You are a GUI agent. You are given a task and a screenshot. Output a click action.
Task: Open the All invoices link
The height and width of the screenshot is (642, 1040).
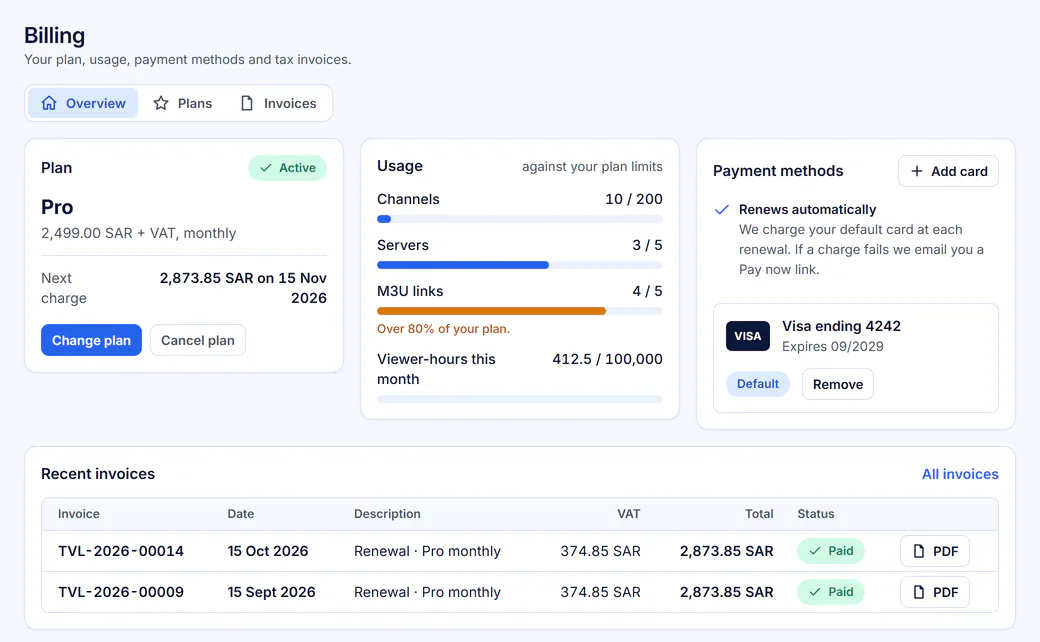pos(960,474)
